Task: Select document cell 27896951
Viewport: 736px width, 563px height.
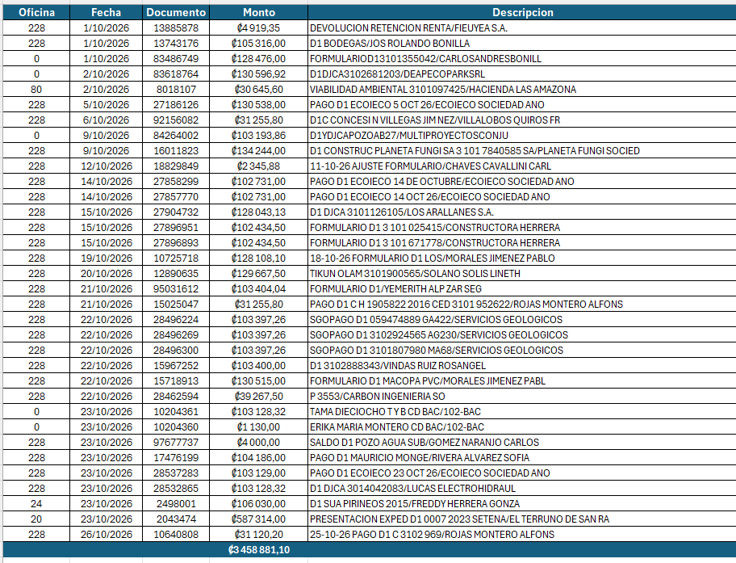Action: pyautogui.click(x=176, y=227)
